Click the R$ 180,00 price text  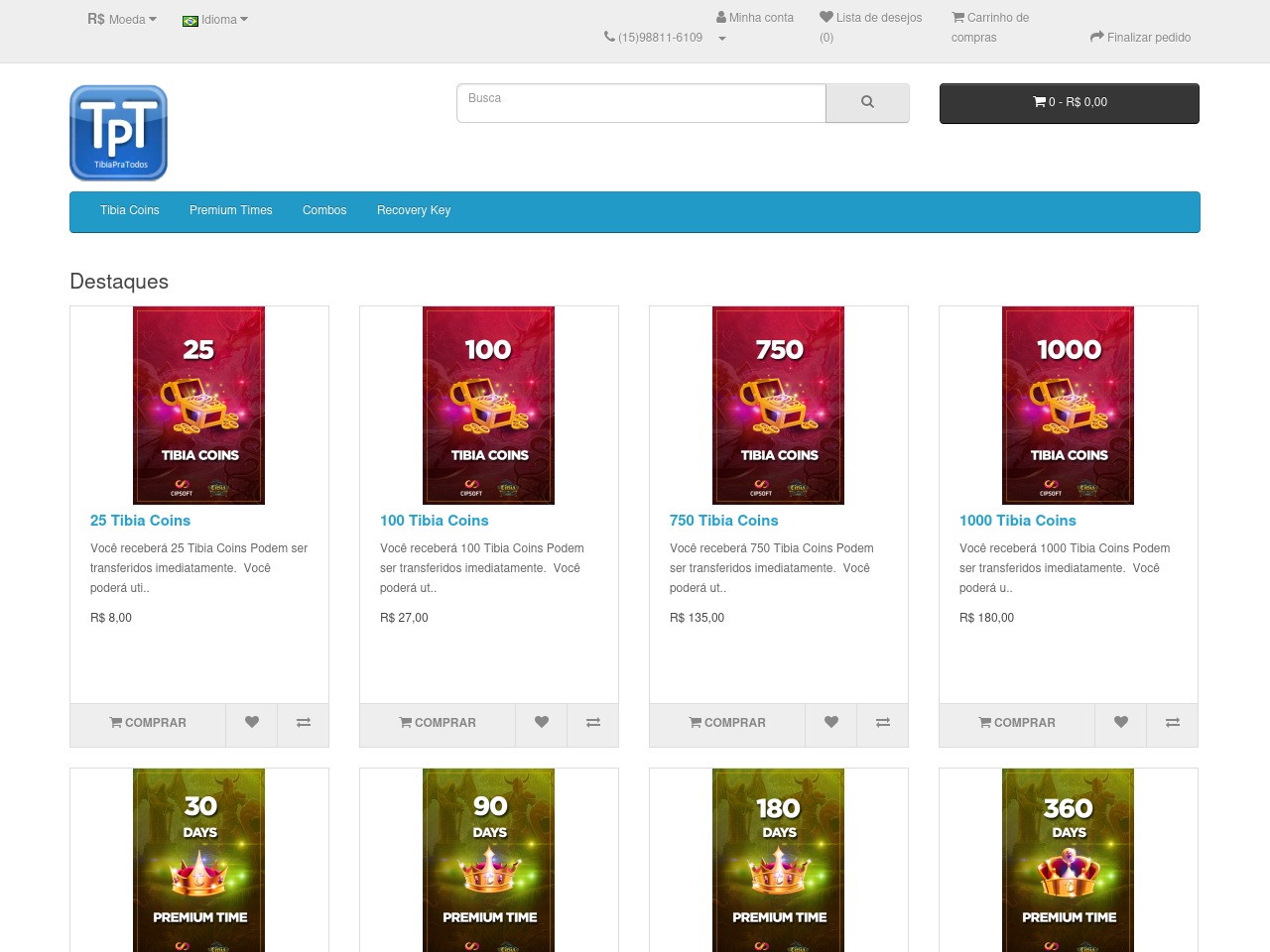click(x=986, y=618)
